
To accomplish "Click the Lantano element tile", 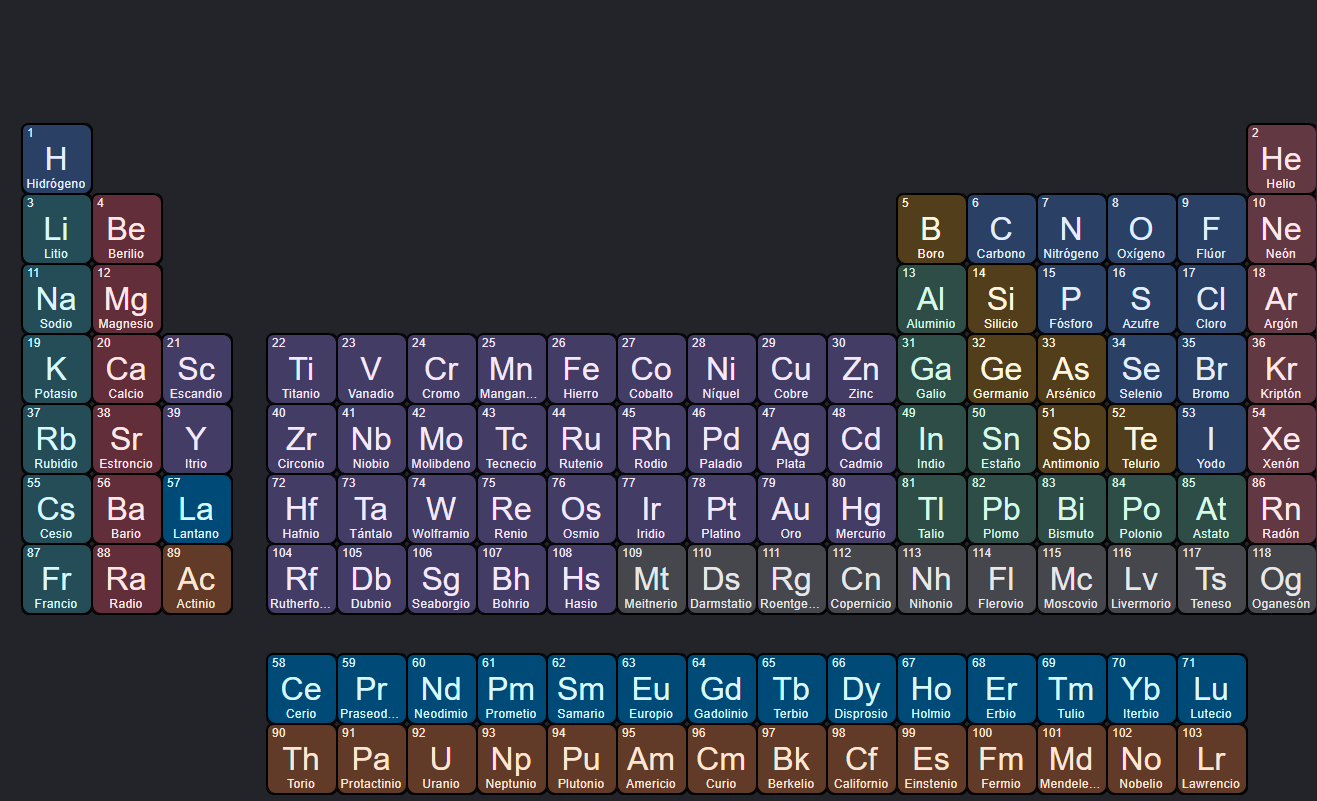I will (x=196, y=509).
